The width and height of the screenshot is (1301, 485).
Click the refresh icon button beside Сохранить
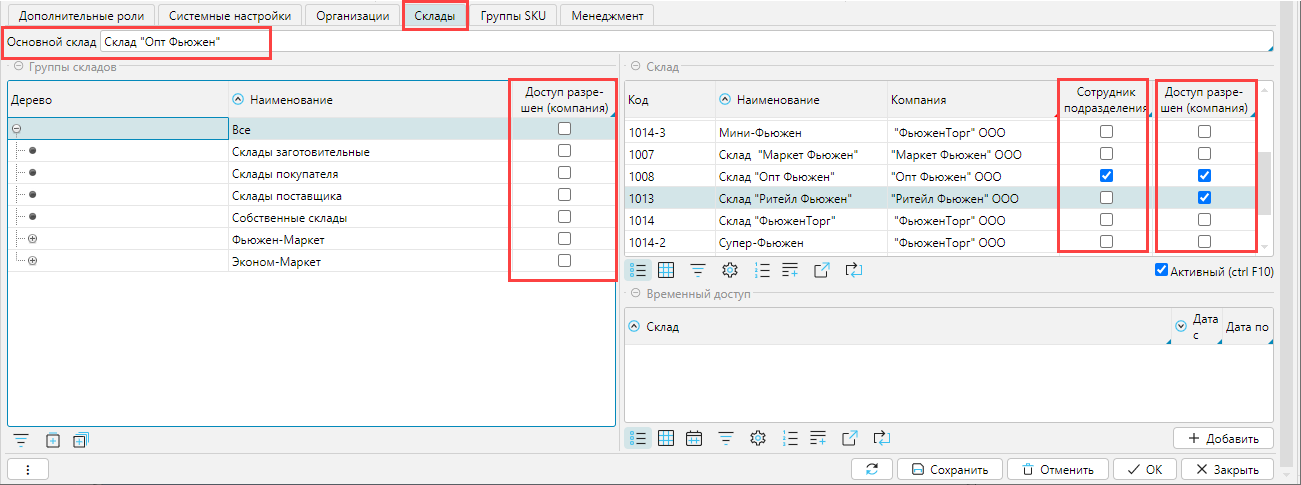[872, 469]
